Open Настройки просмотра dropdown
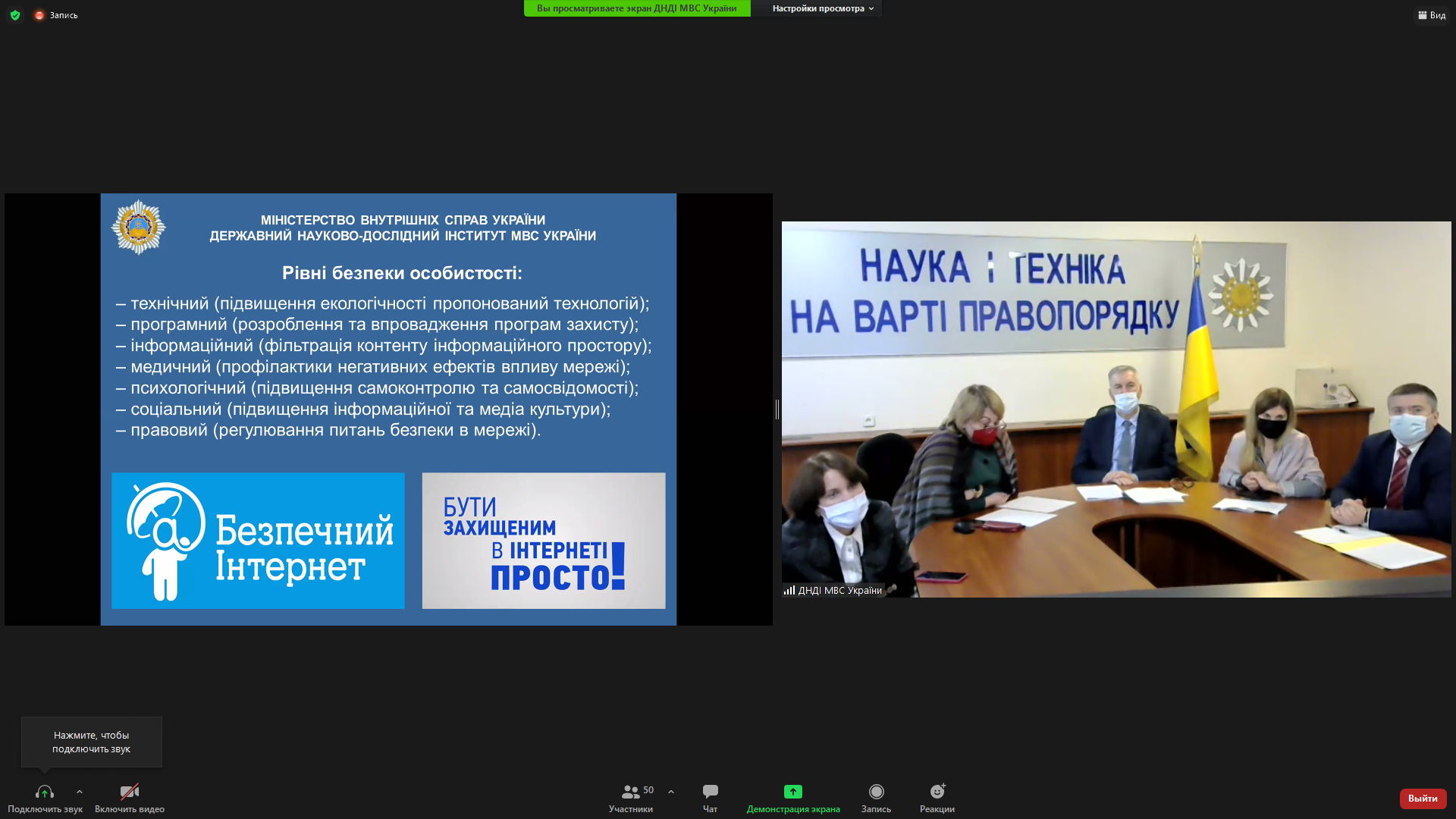 (823, 8)
